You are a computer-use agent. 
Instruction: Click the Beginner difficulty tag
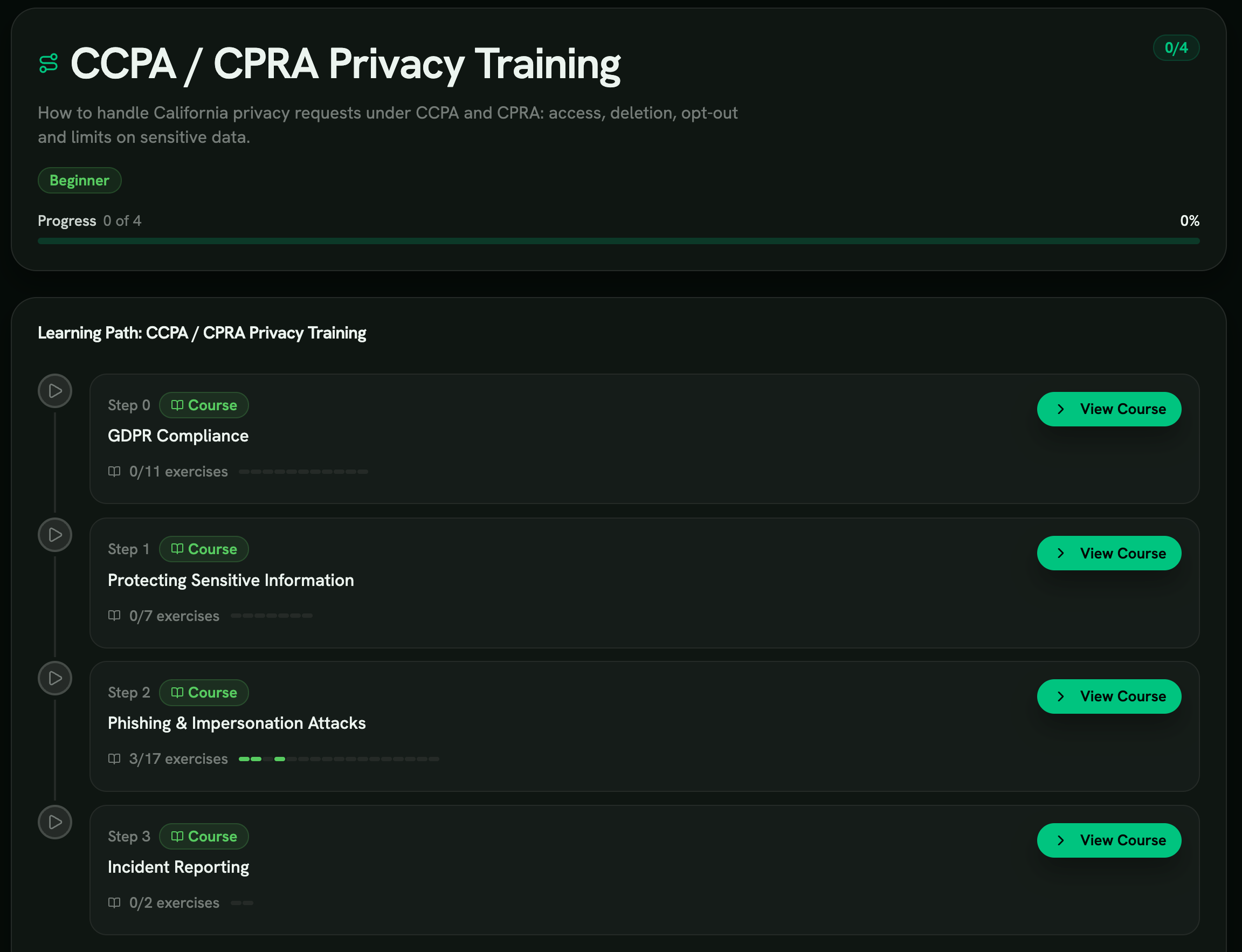coord(79,180)
